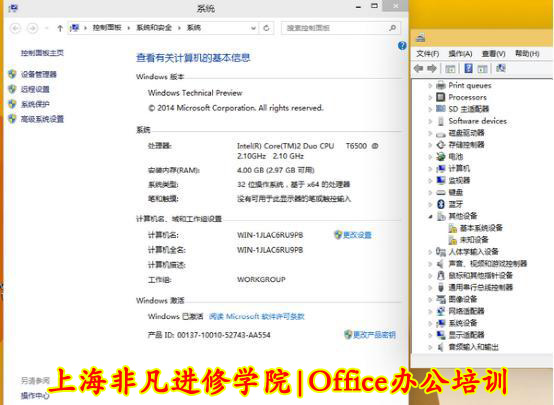Expand the SD 主适配器 node
The height and width of the screenshot is (405, 554).
tap(430, 109)
